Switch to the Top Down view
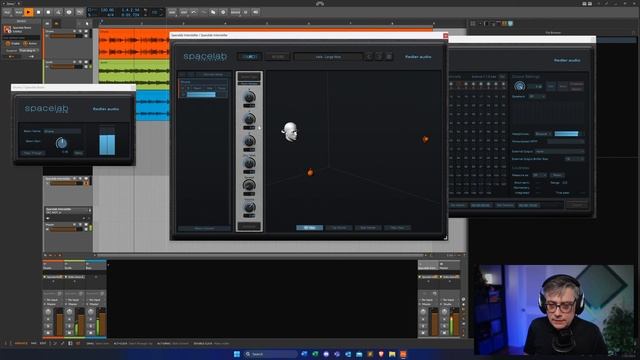 click(339, 228)
